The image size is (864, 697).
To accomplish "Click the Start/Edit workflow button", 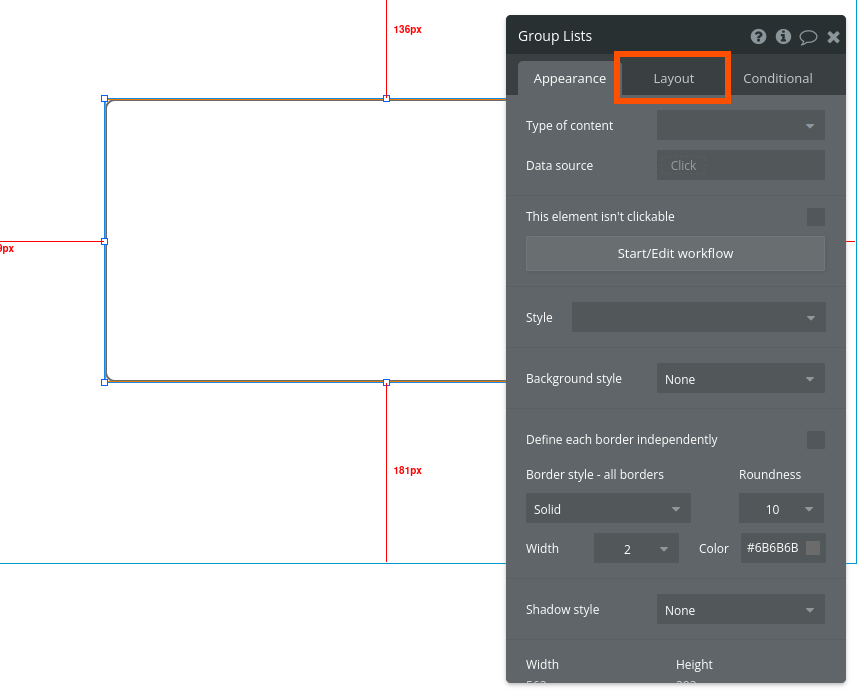I will click(675, 253).
